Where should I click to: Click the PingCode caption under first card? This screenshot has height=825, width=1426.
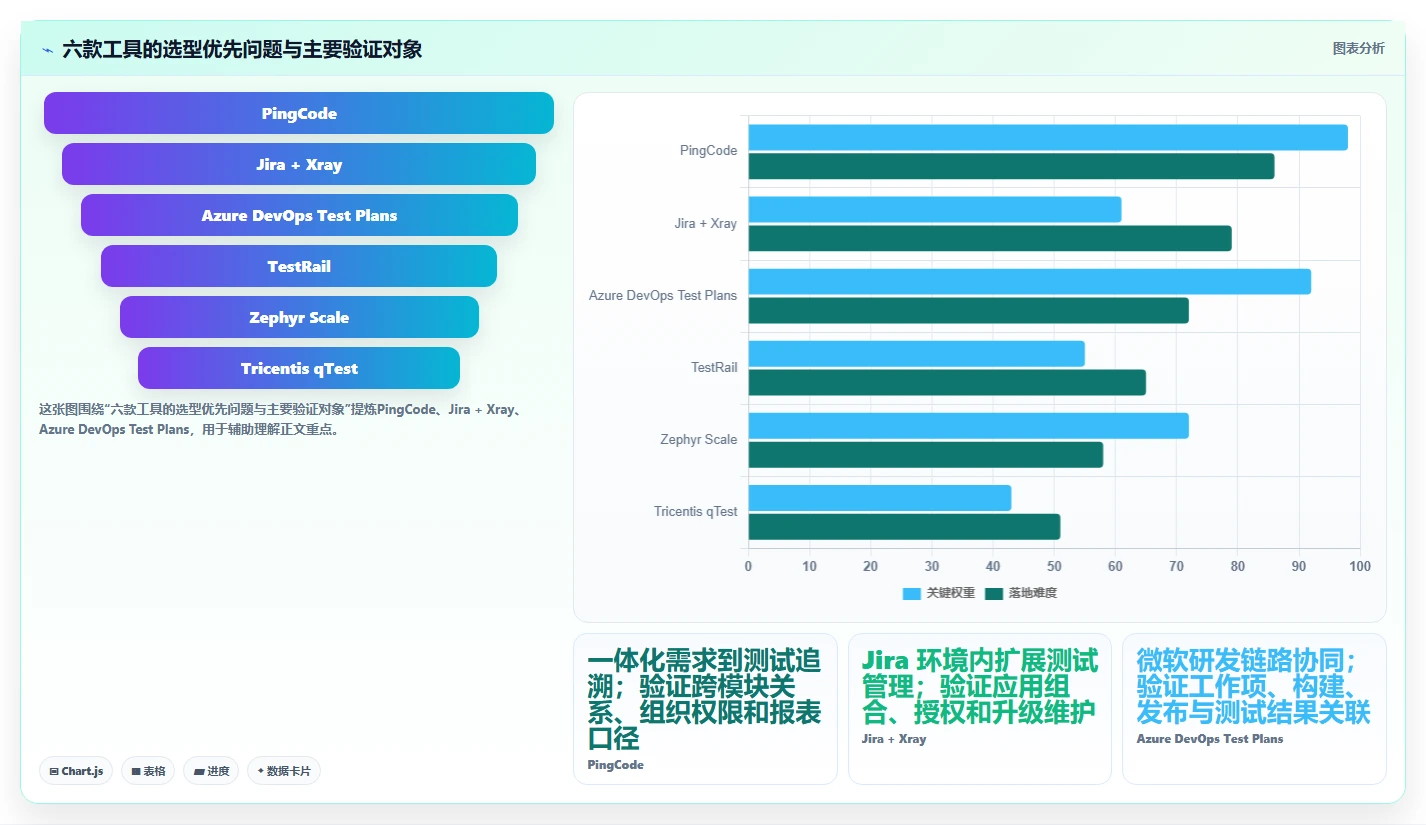point(616,765)
